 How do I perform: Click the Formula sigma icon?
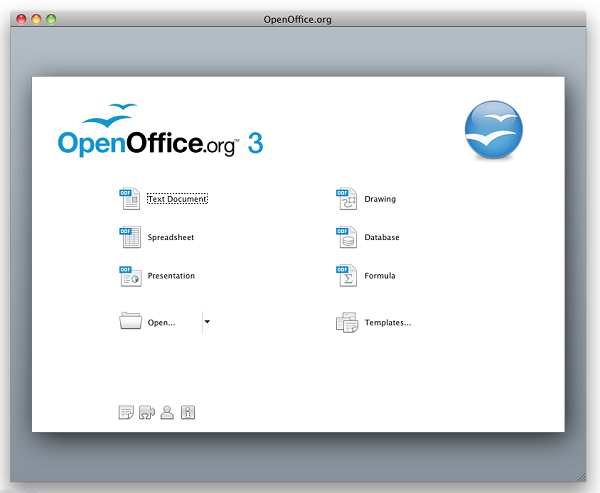(x=346, y=276)
